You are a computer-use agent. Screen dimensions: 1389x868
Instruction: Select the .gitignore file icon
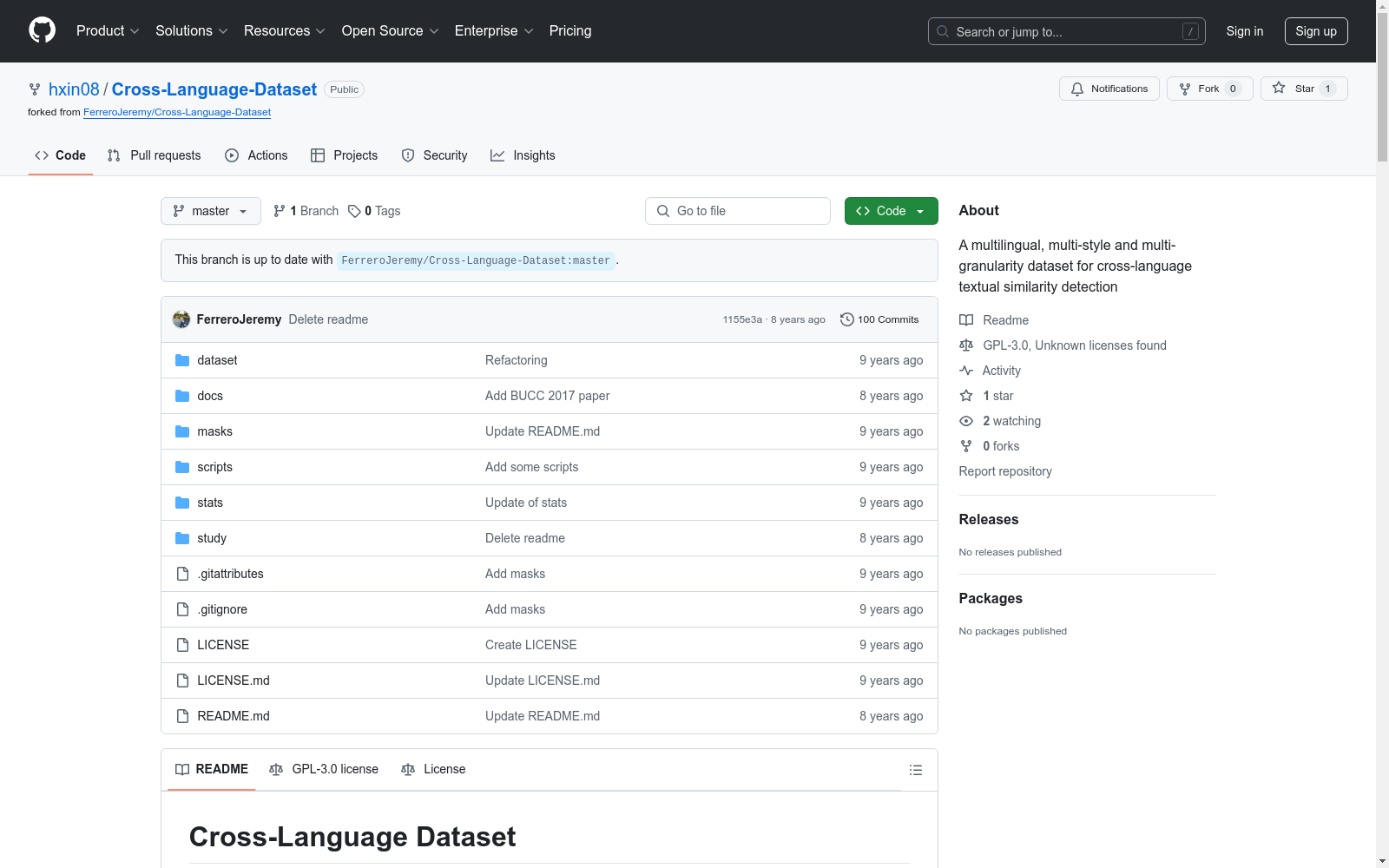coord(182,609)
